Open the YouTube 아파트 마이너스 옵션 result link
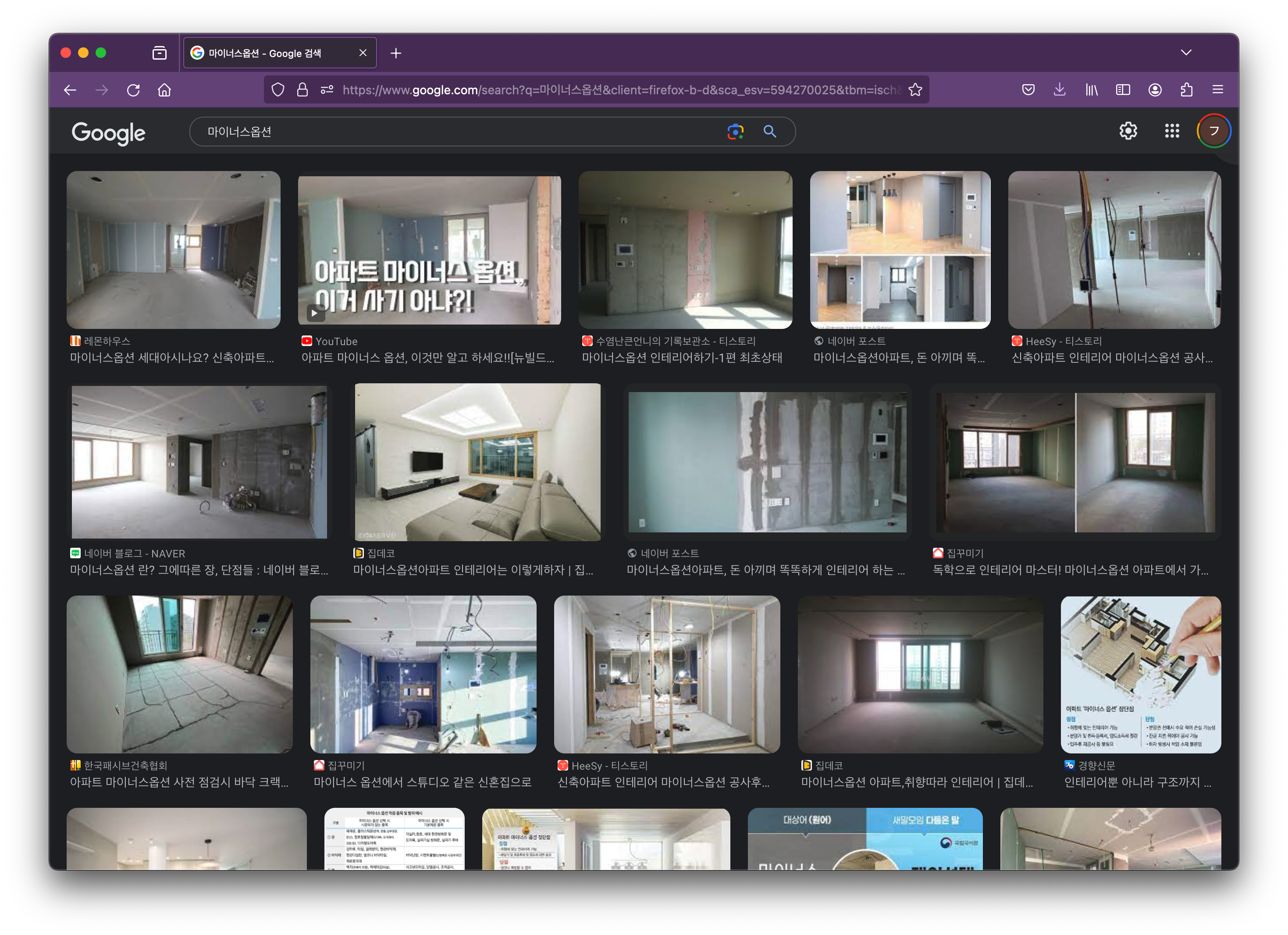This screenshot has width=1288, height=935. point(427,357)
